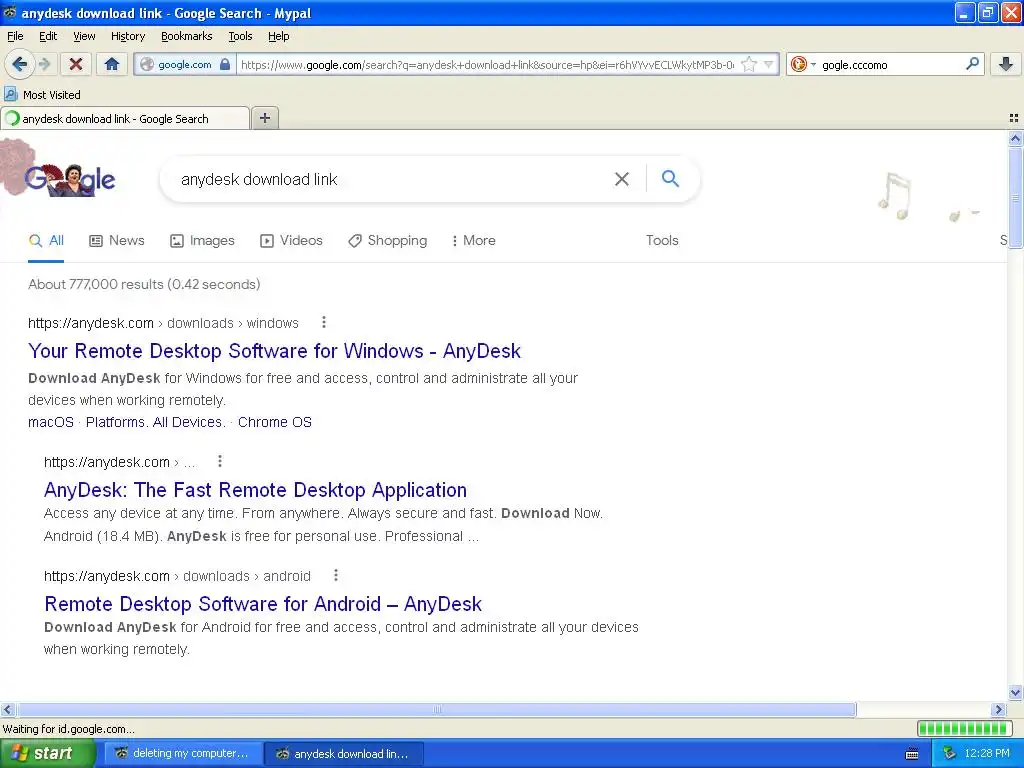Open Remote Desktop Software for Android link
The width and height of the screenshot is (1024, 768).
(x=263, y=603)
